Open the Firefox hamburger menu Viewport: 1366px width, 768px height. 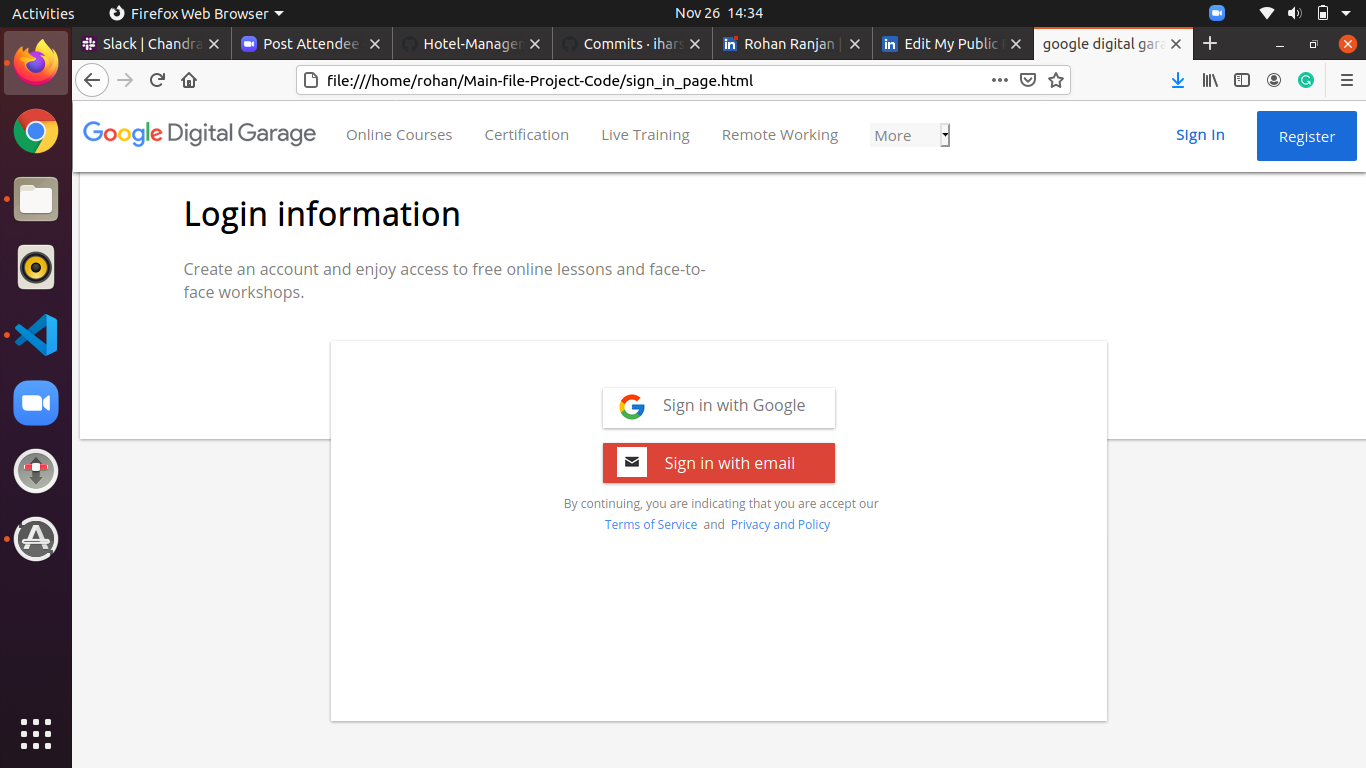[x=1347, y=80]
